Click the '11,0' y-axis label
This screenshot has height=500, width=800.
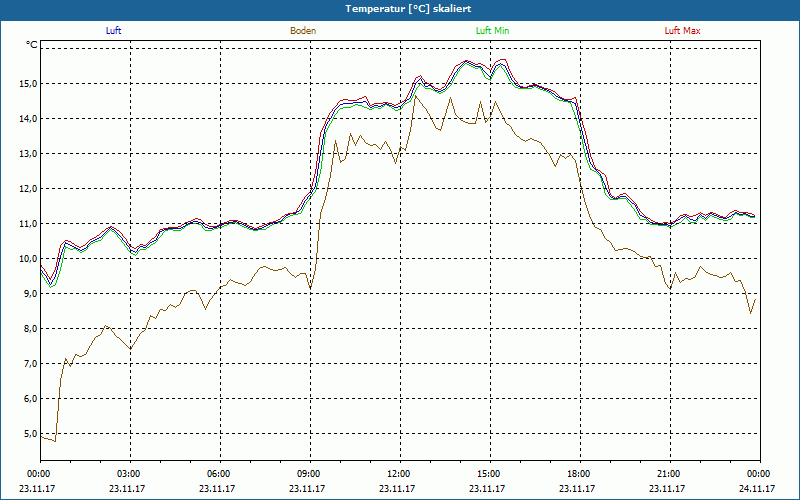tap(29, 223)
